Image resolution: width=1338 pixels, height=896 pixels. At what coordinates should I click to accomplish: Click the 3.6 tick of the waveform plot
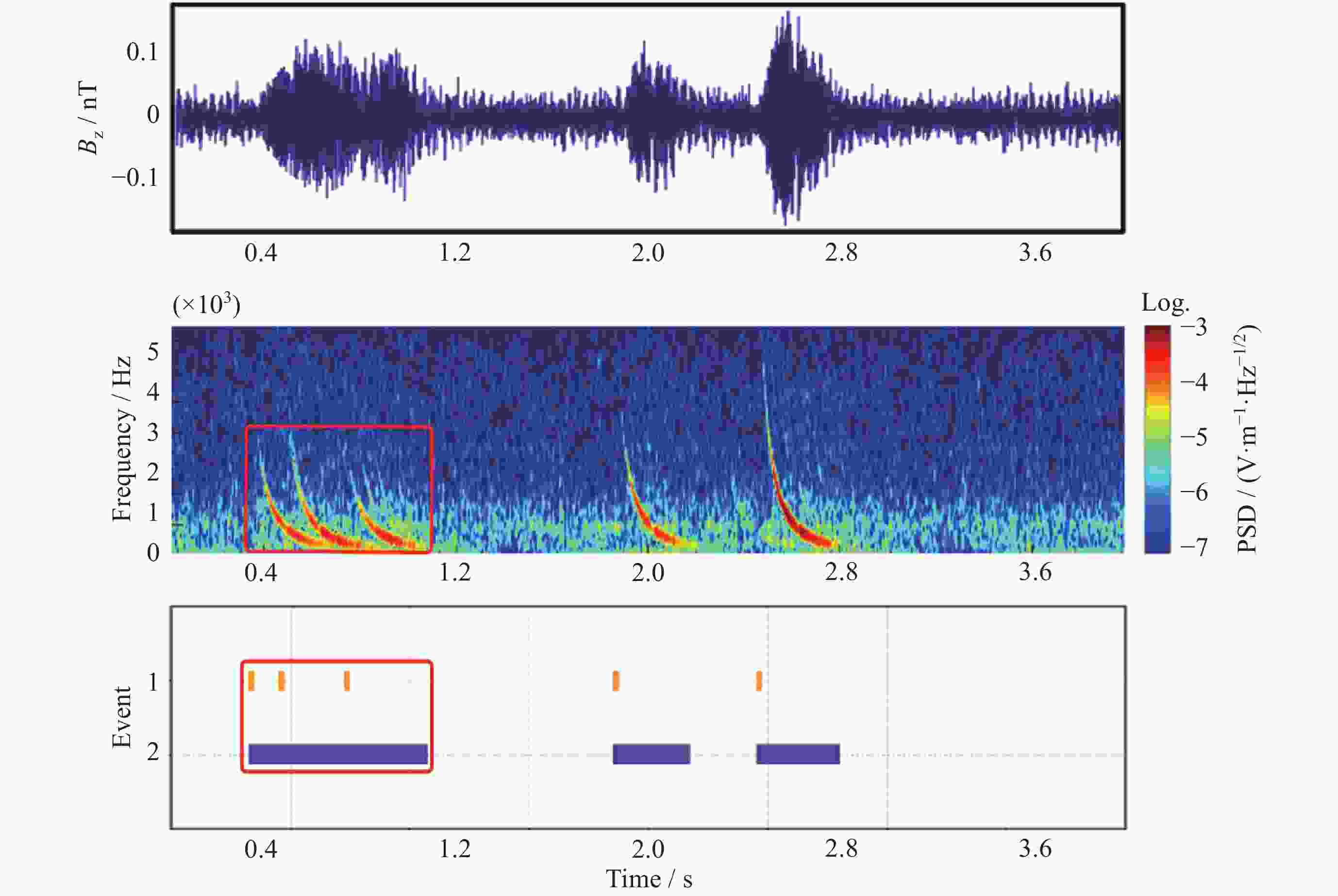[x=1035, y=252]
